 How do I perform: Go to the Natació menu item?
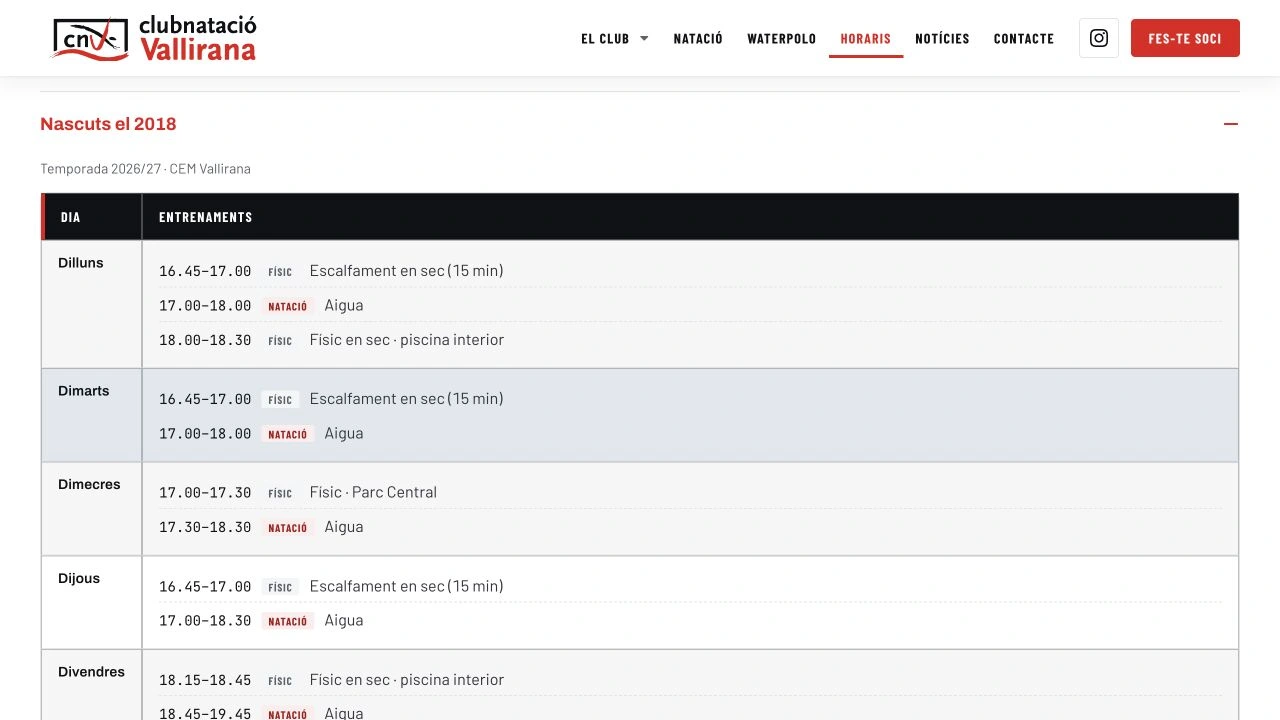click(x=698, y=38)
